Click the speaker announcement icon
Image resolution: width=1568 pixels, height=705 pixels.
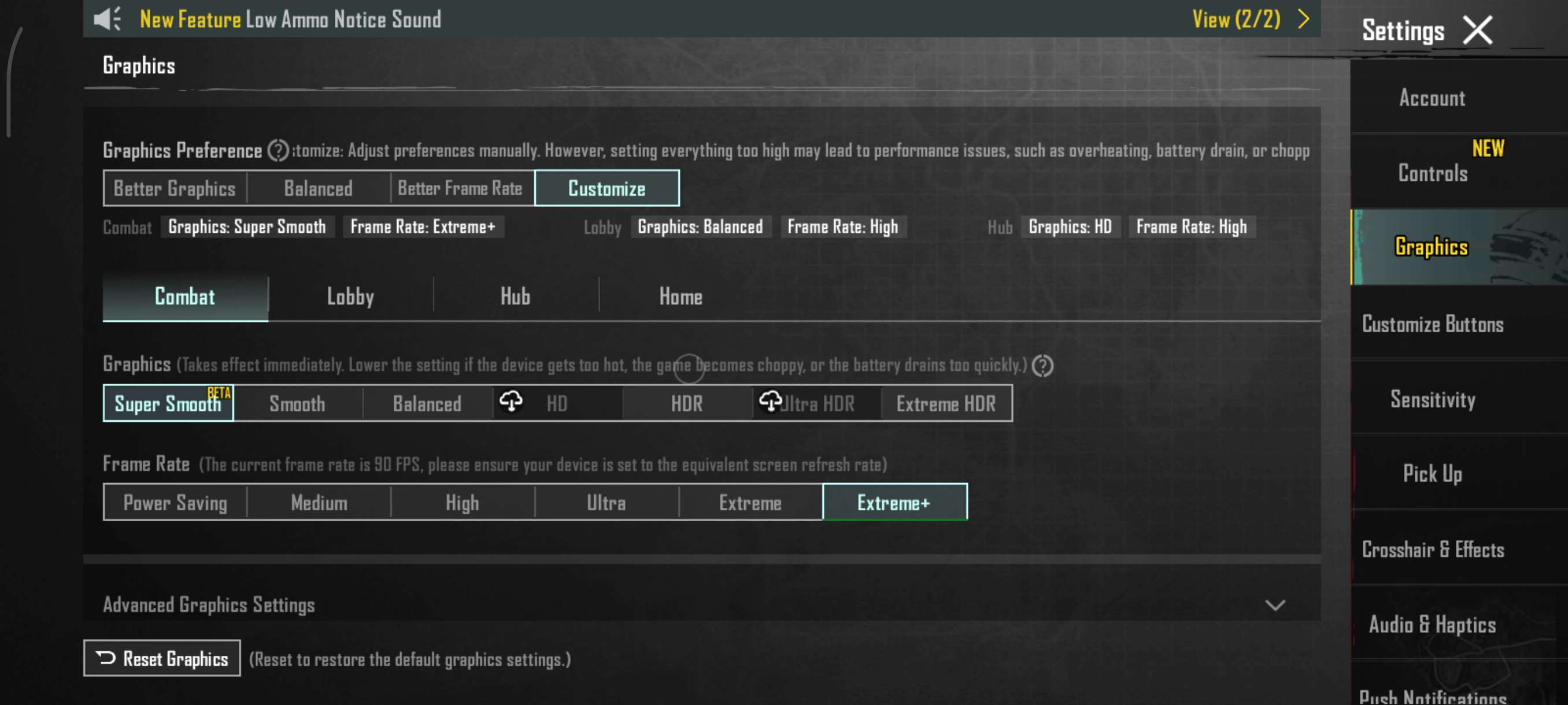coord(107,19)
